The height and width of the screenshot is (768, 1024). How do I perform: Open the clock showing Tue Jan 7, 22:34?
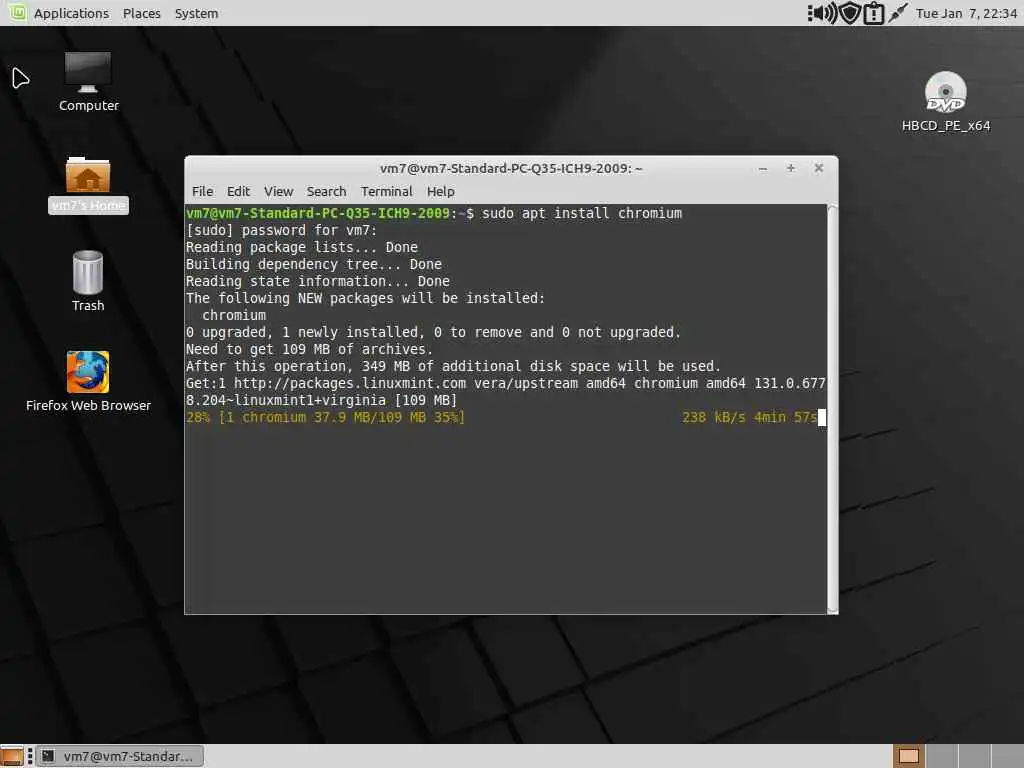point(966,13)
